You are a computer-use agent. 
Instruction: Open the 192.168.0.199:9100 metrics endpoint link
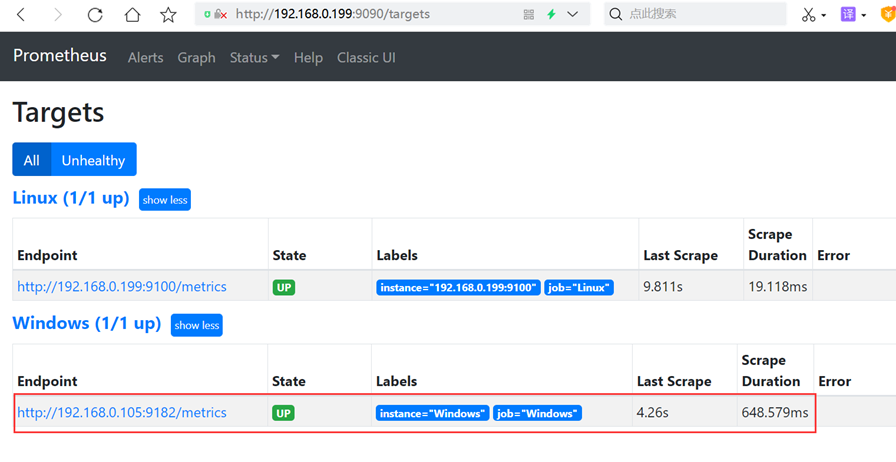coord(122,286)
